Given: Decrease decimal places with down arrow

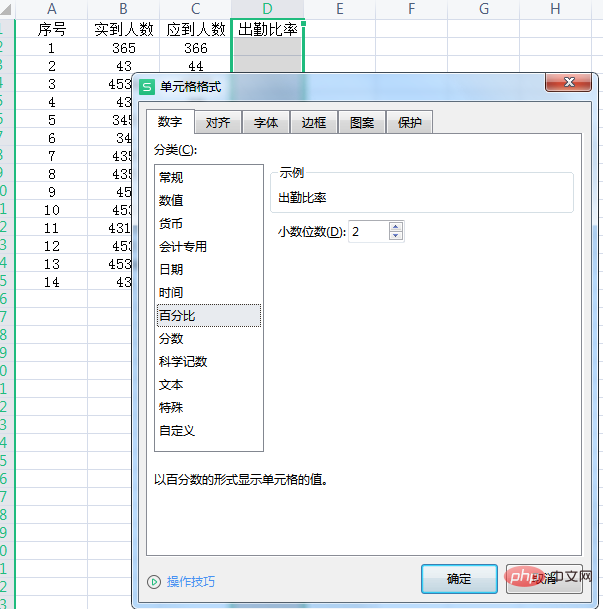Looking at the screenshot, I should tap(395, 236).
